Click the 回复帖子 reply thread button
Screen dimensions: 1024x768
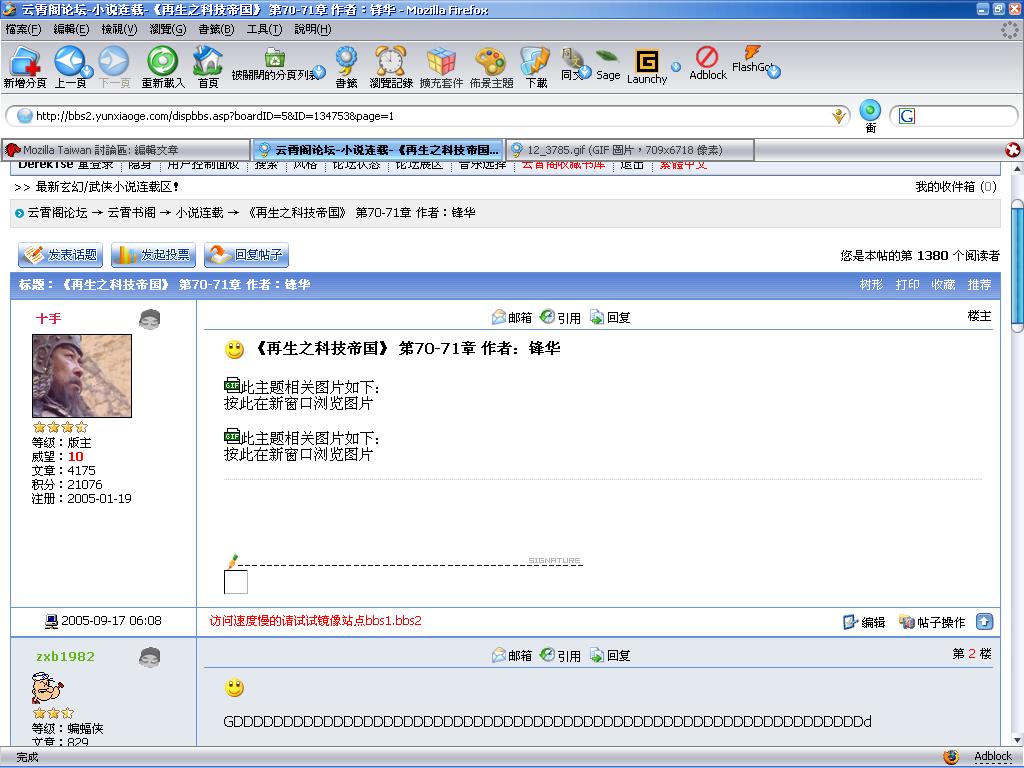[246, 255]
